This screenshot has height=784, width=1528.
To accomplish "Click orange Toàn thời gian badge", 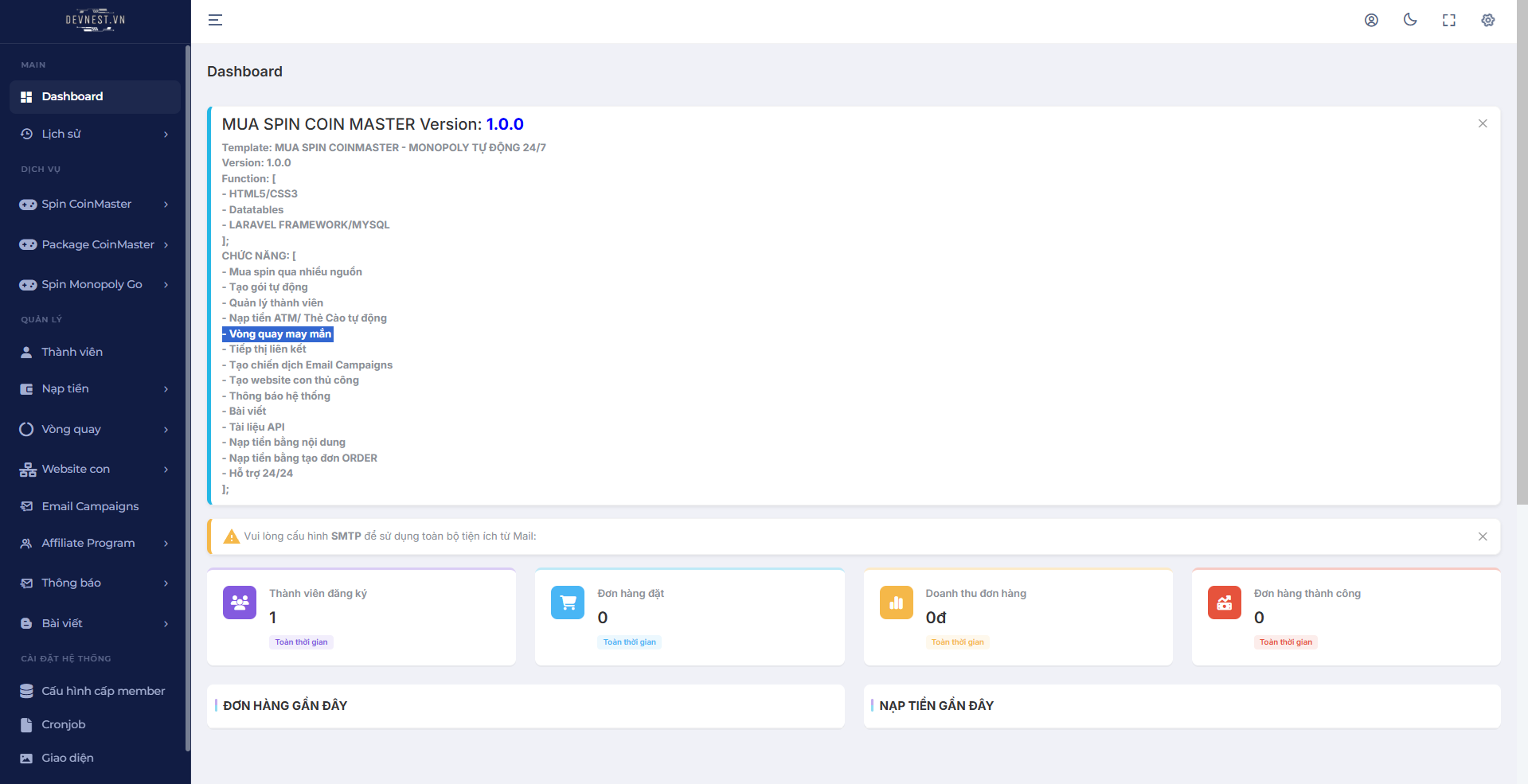I will coord(958,642).
